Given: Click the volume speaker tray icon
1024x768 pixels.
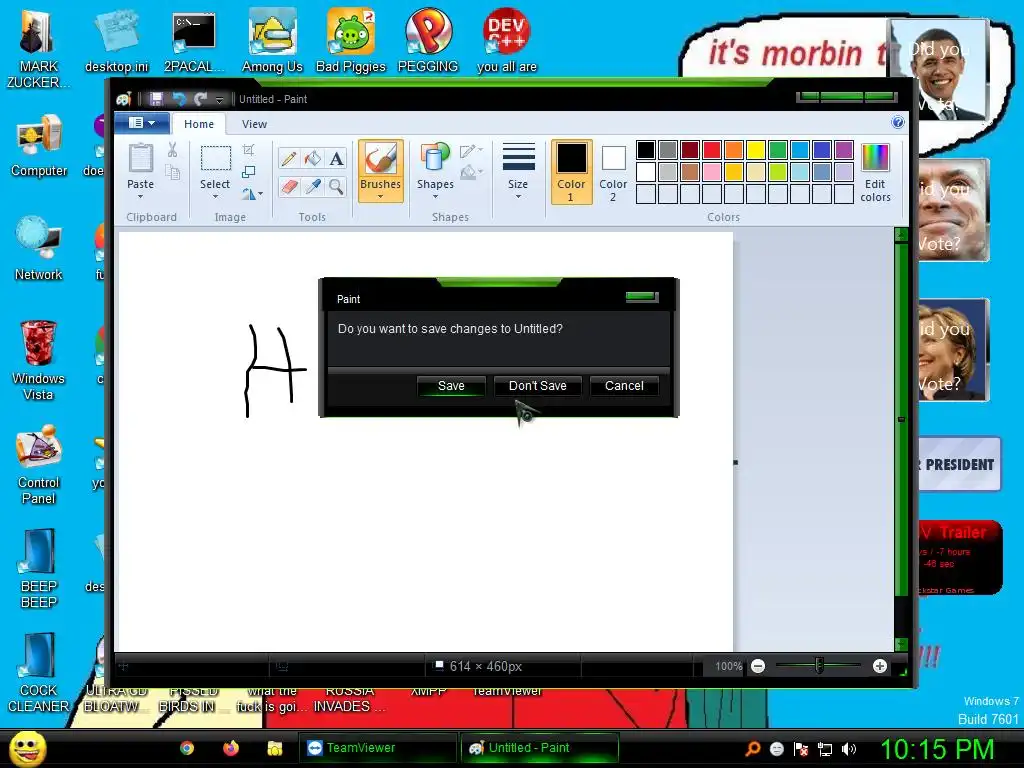Looking at the screenshot, I should coord(849,749).
